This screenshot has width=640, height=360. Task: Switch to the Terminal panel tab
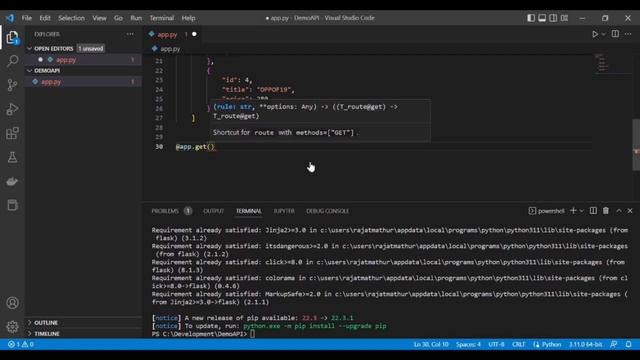click(249, 211)
